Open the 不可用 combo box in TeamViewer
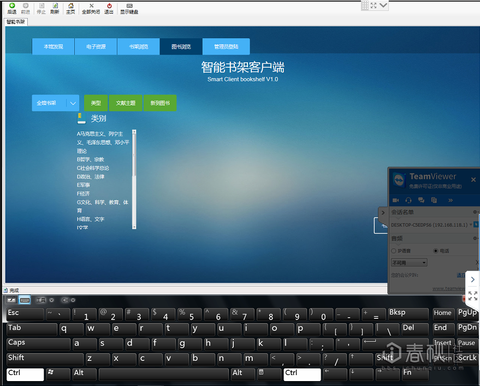The width and height of the screenshot is (480, 386). 409,263
